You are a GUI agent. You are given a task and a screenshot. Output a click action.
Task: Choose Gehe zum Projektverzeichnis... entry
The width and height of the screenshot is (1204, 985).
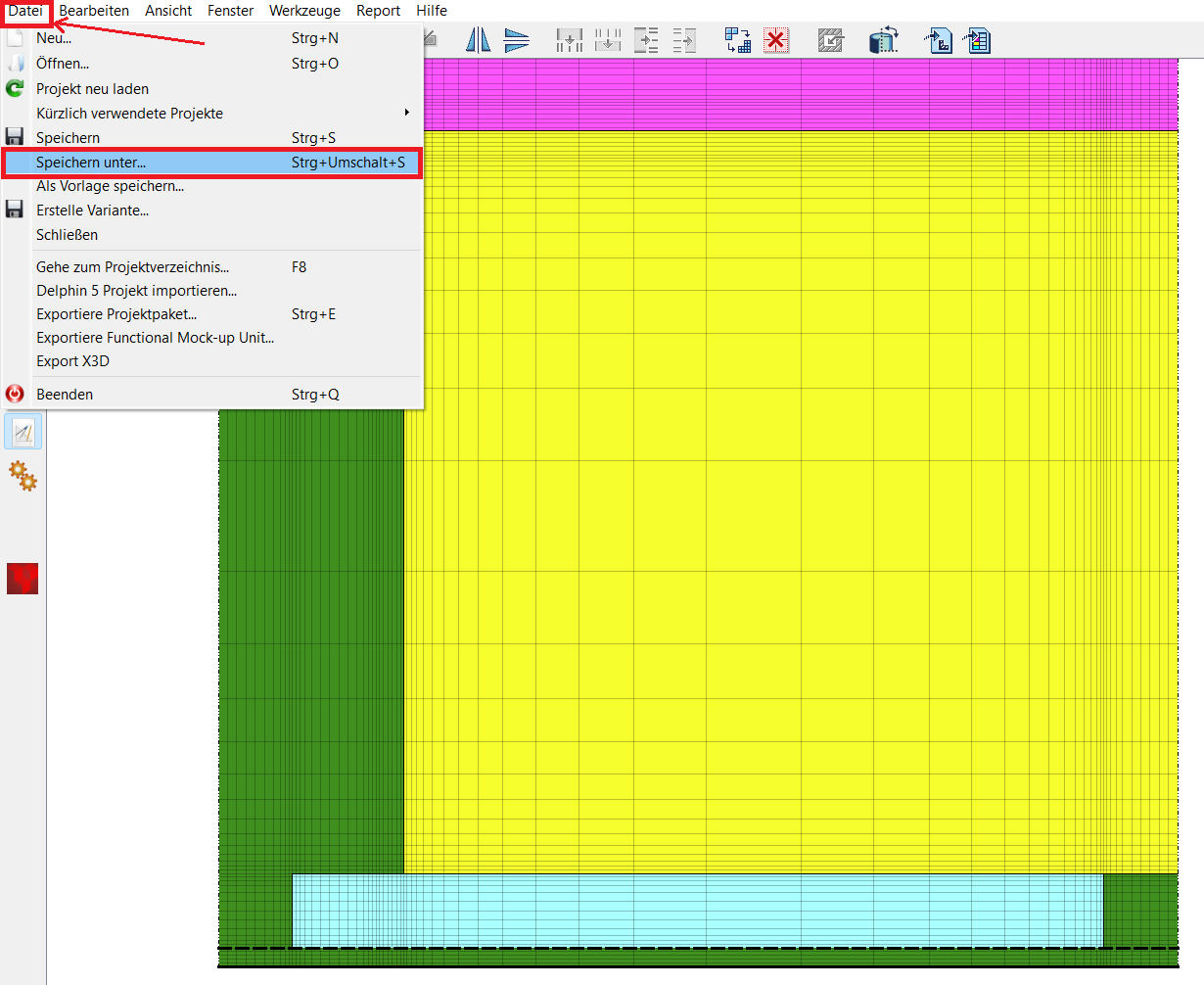(211, 267)
